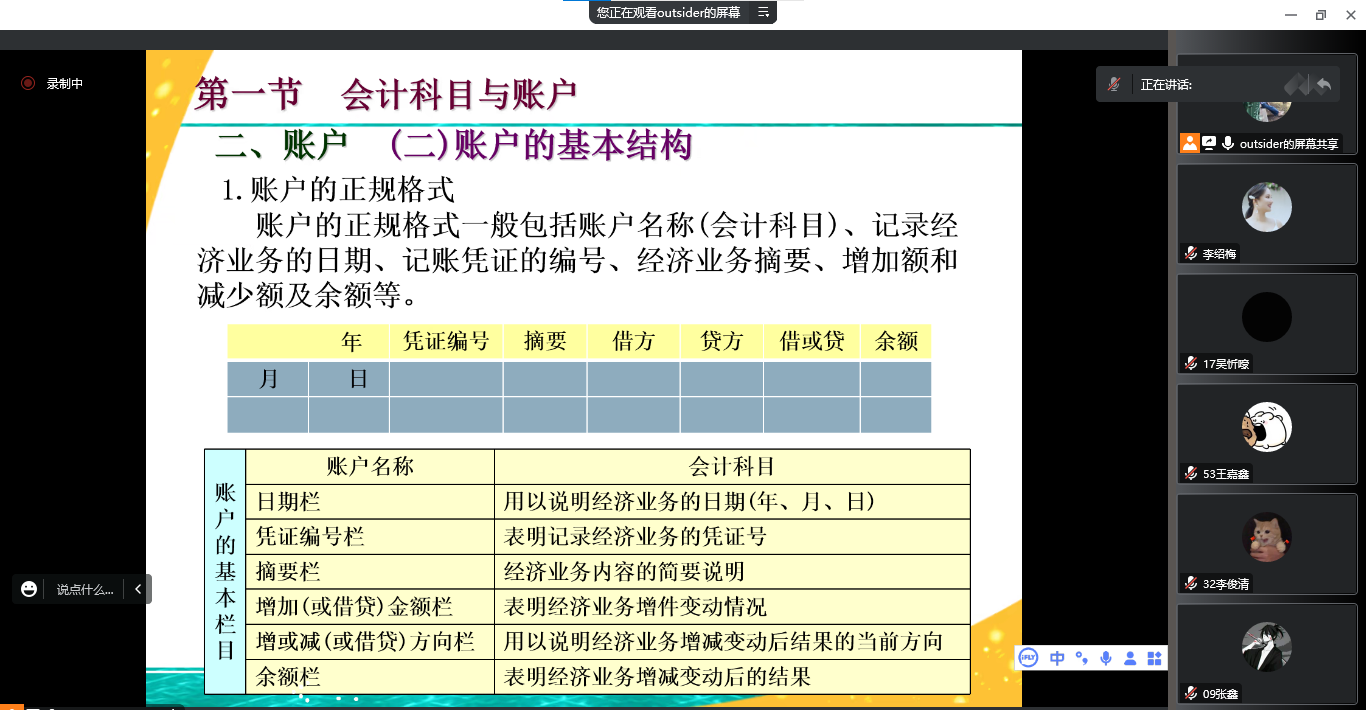Screen dimensions: 1366x710
Task: Open the iFLY user account icon
Action: point(1130,658)
